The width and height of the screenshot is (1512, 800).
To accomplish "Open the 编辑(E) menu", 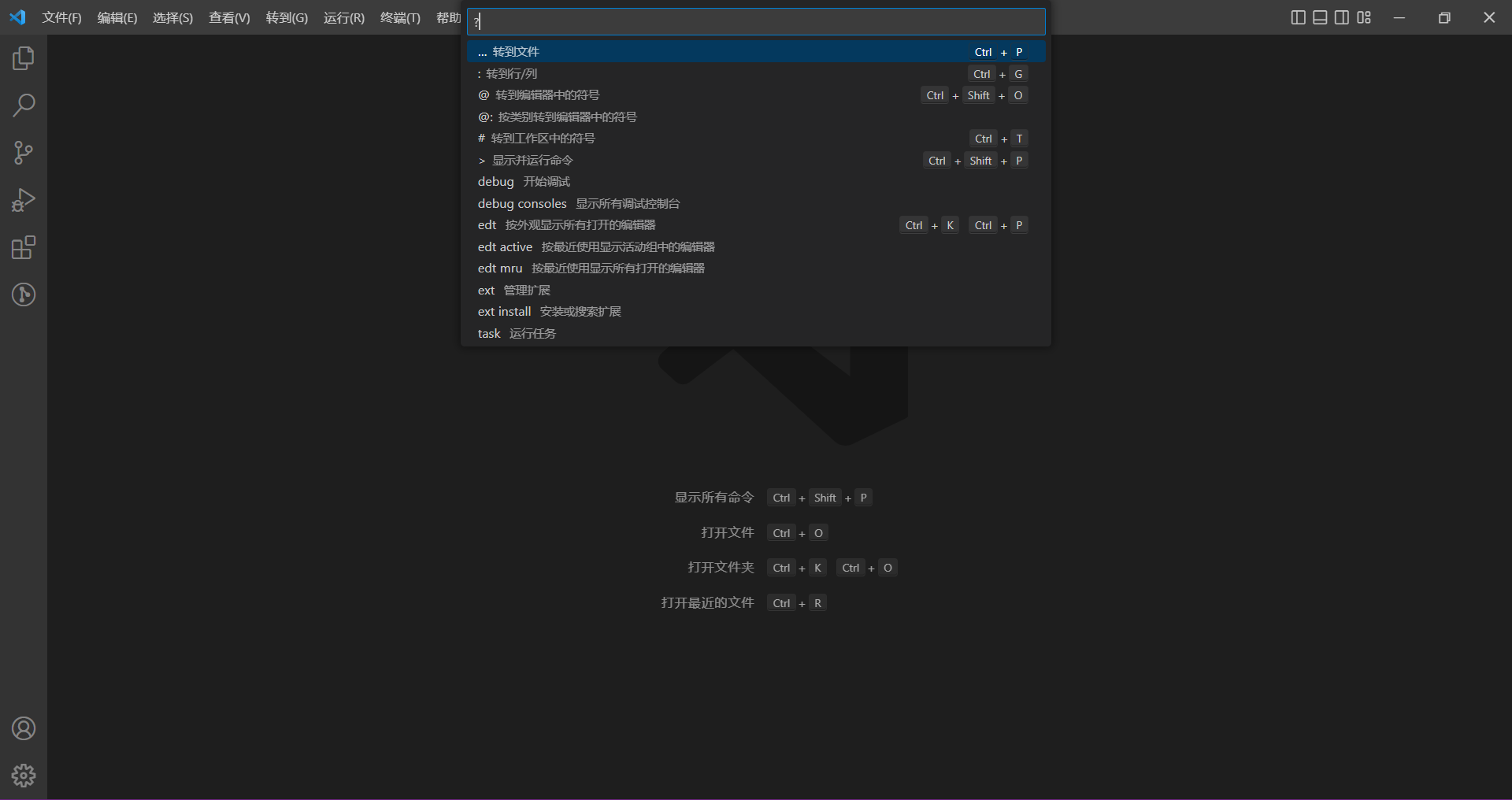I will tap(117, 17).
